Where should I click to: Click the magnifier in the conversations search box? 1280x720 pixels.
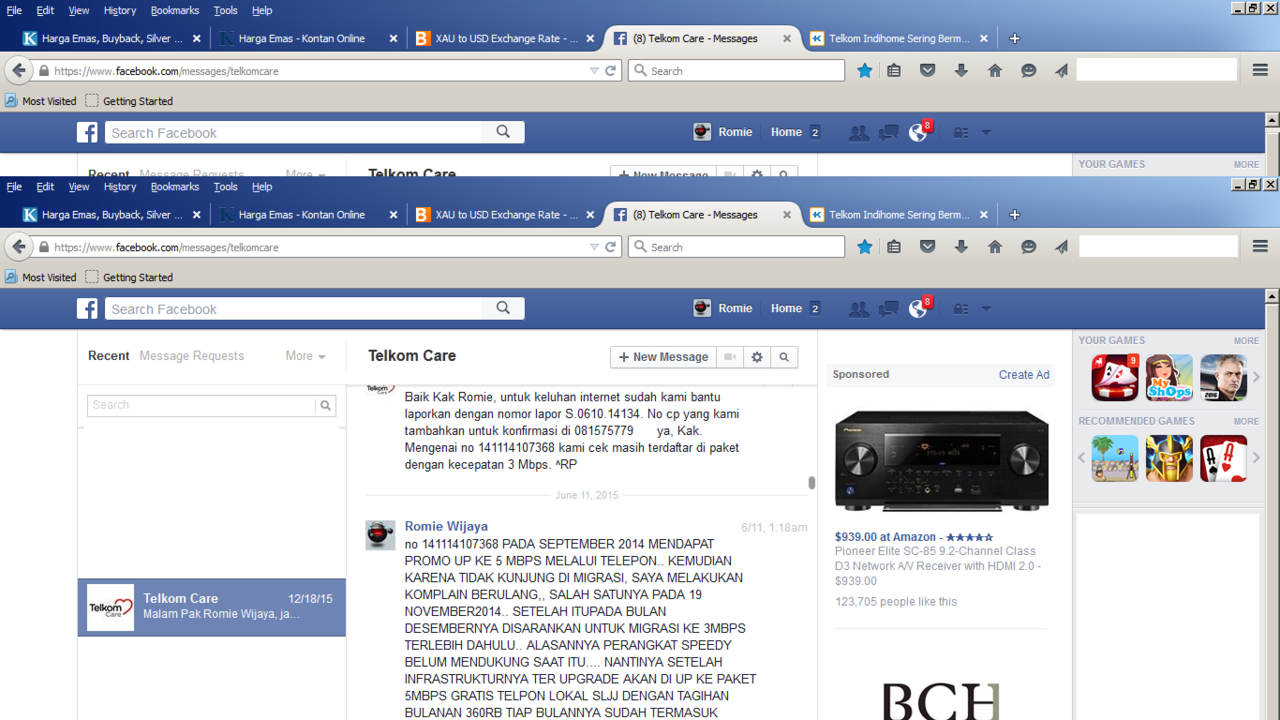pos(325,405)
